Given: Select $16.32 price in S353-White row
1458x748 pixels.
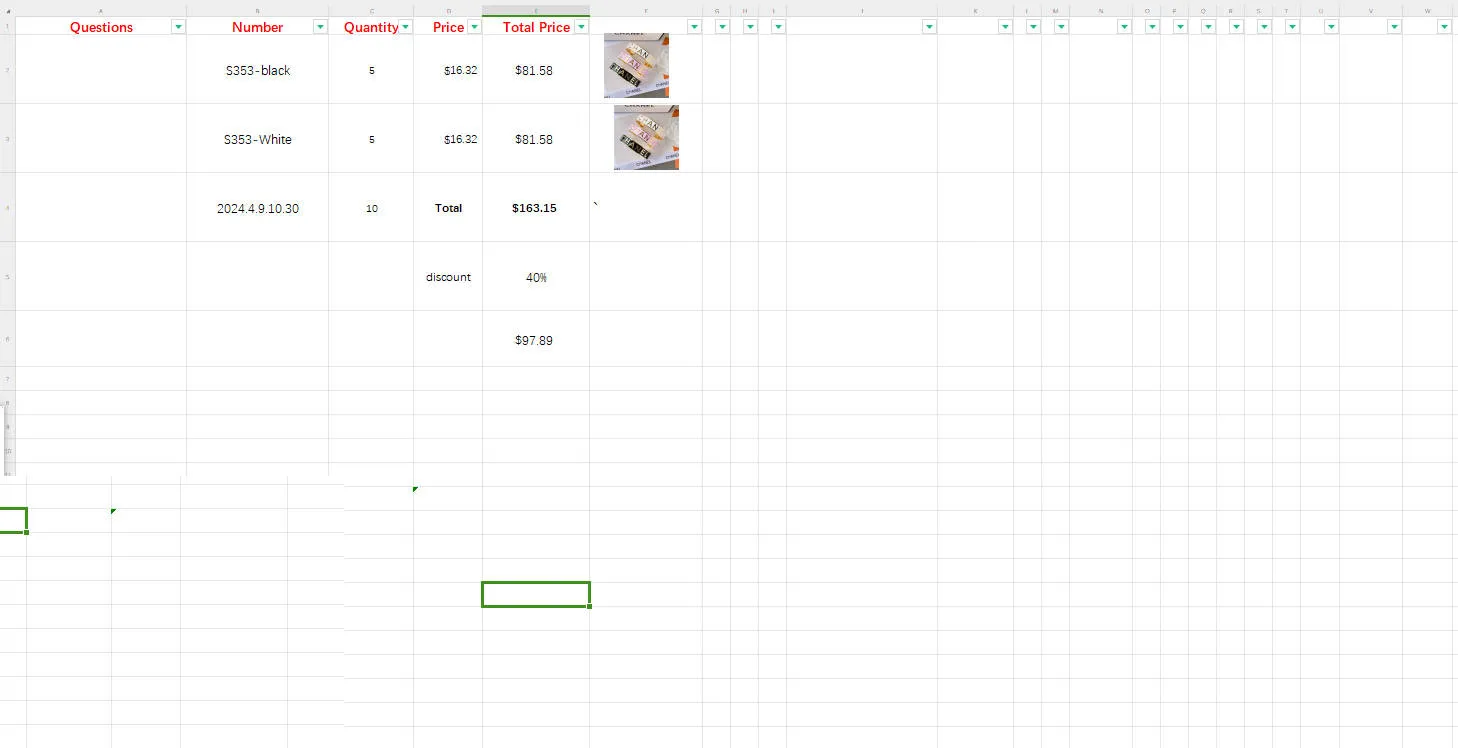Looking at the screenshot, I should click(448, 139).
